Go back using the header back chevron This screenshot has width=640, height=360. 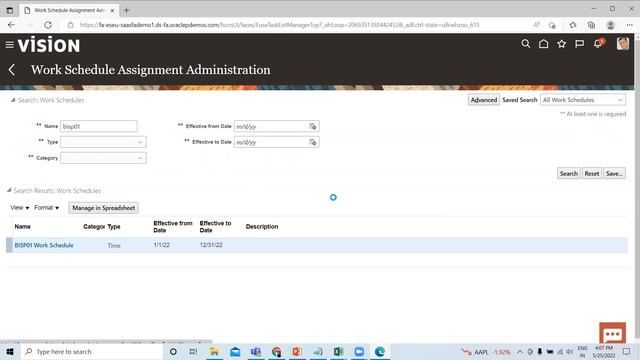tap(11, 70)
